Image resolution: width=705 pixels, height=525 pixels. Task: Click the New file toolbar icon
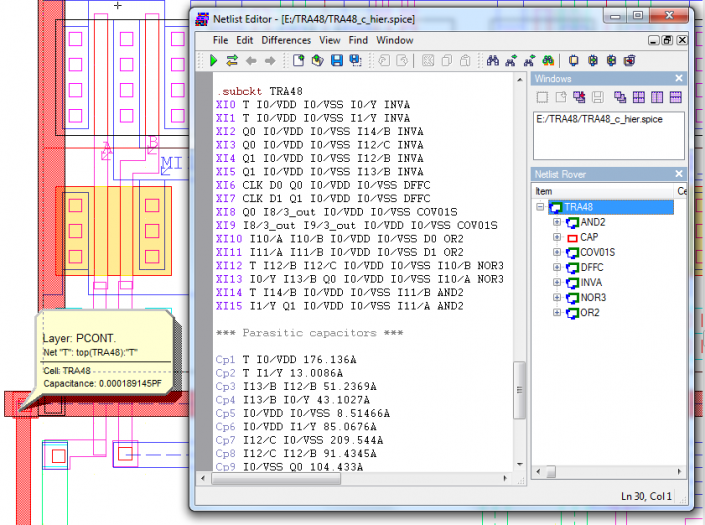pos(298,61)
